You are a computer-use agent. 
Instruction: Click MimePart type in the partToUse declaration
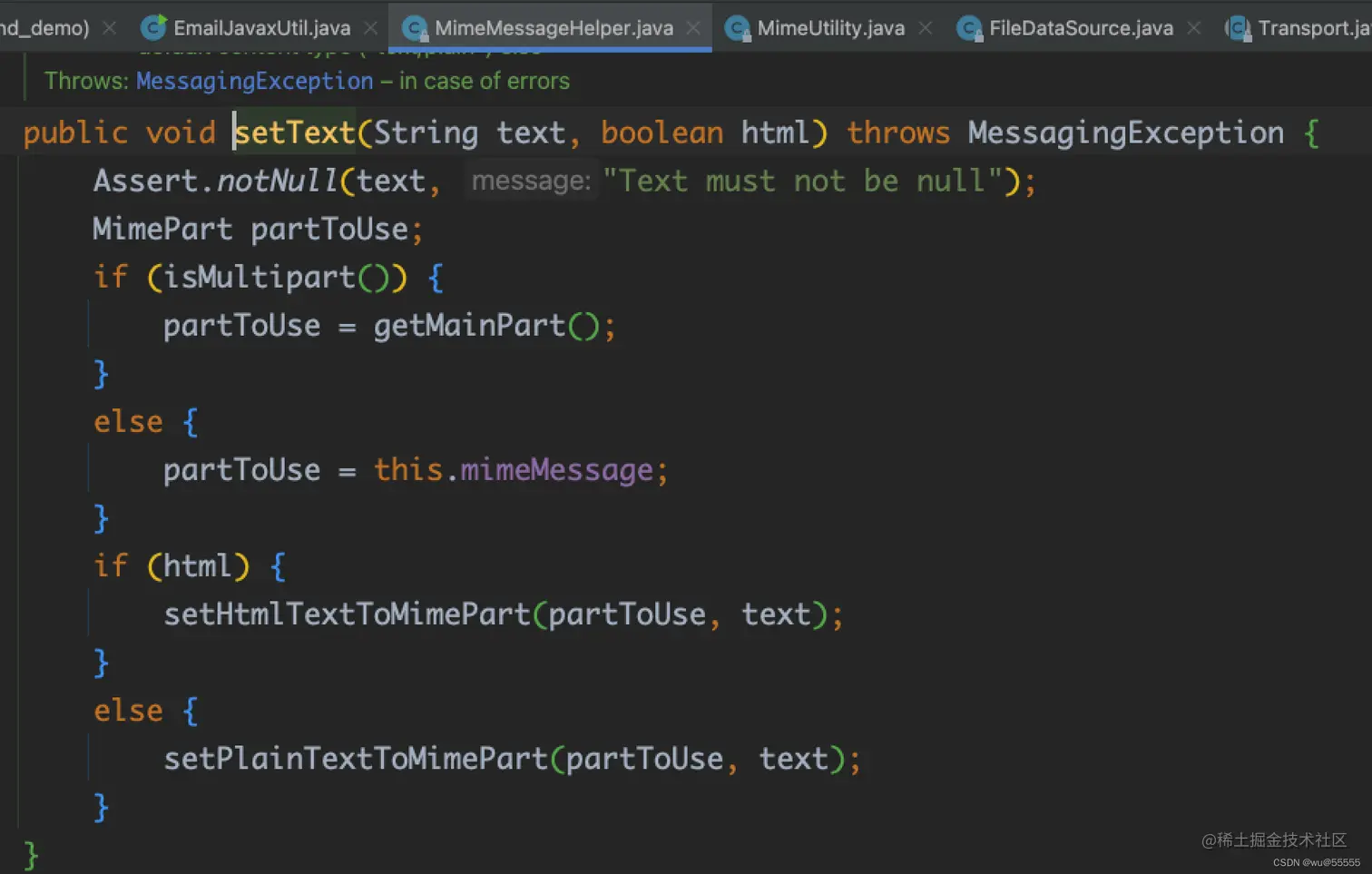pyautogui.click(x=162, y=229)
